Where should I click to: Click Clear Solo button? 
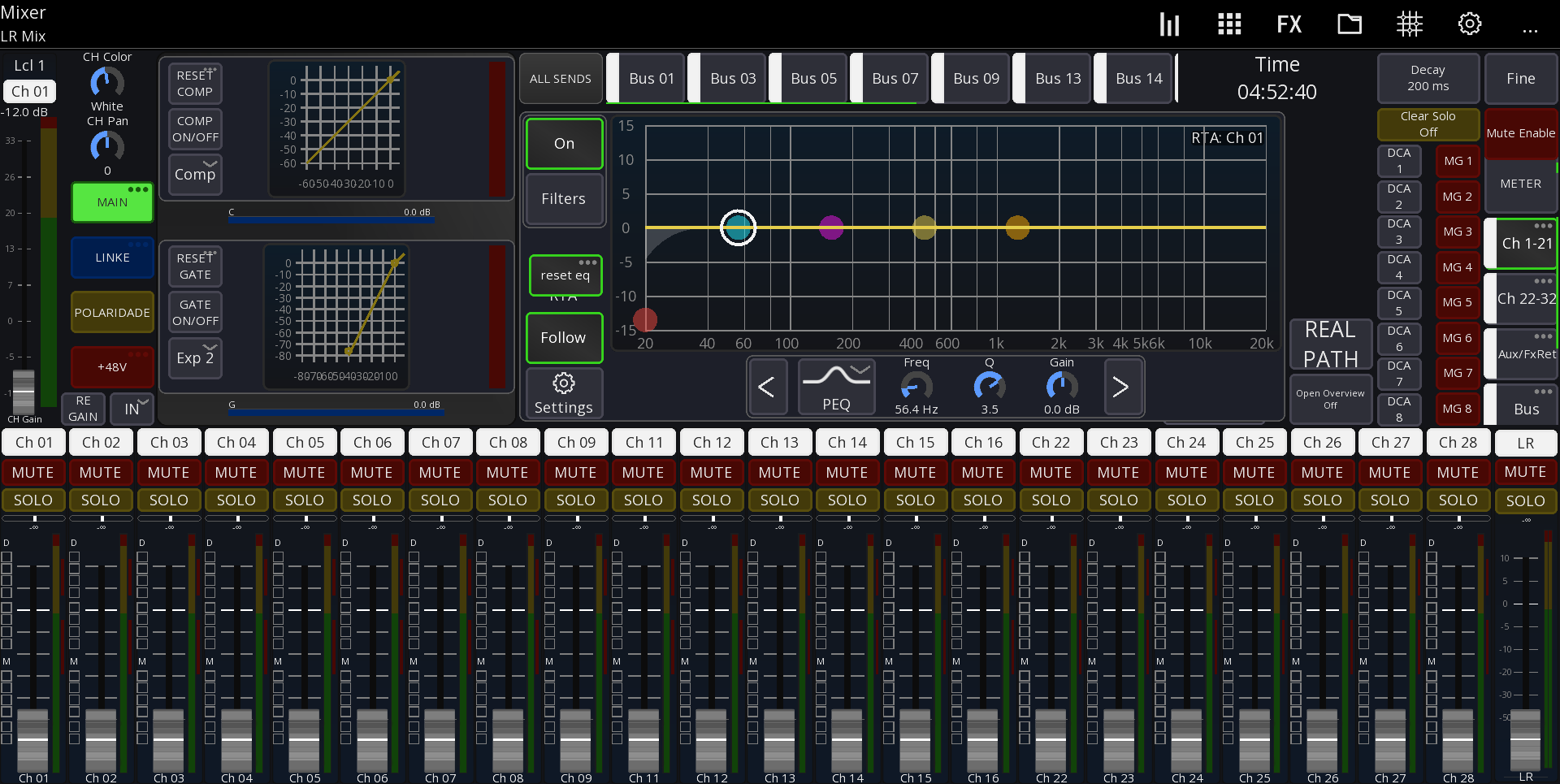[x=1428, y=124]
